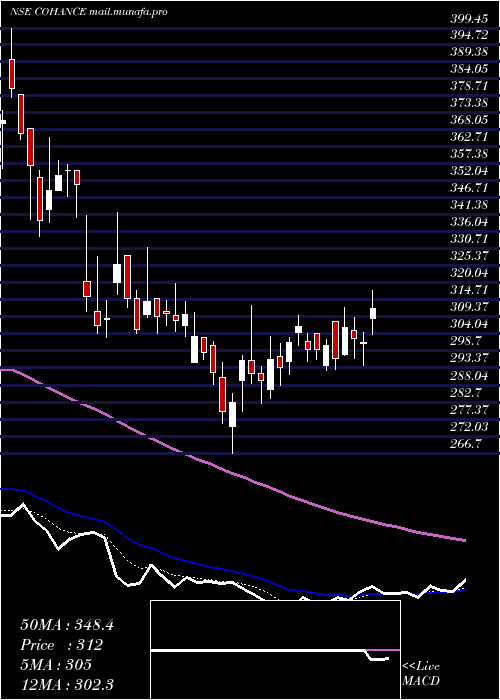The image size is (500, 700).
Task: Click the tall red candlestick near 389
Action: coord(12,74)
